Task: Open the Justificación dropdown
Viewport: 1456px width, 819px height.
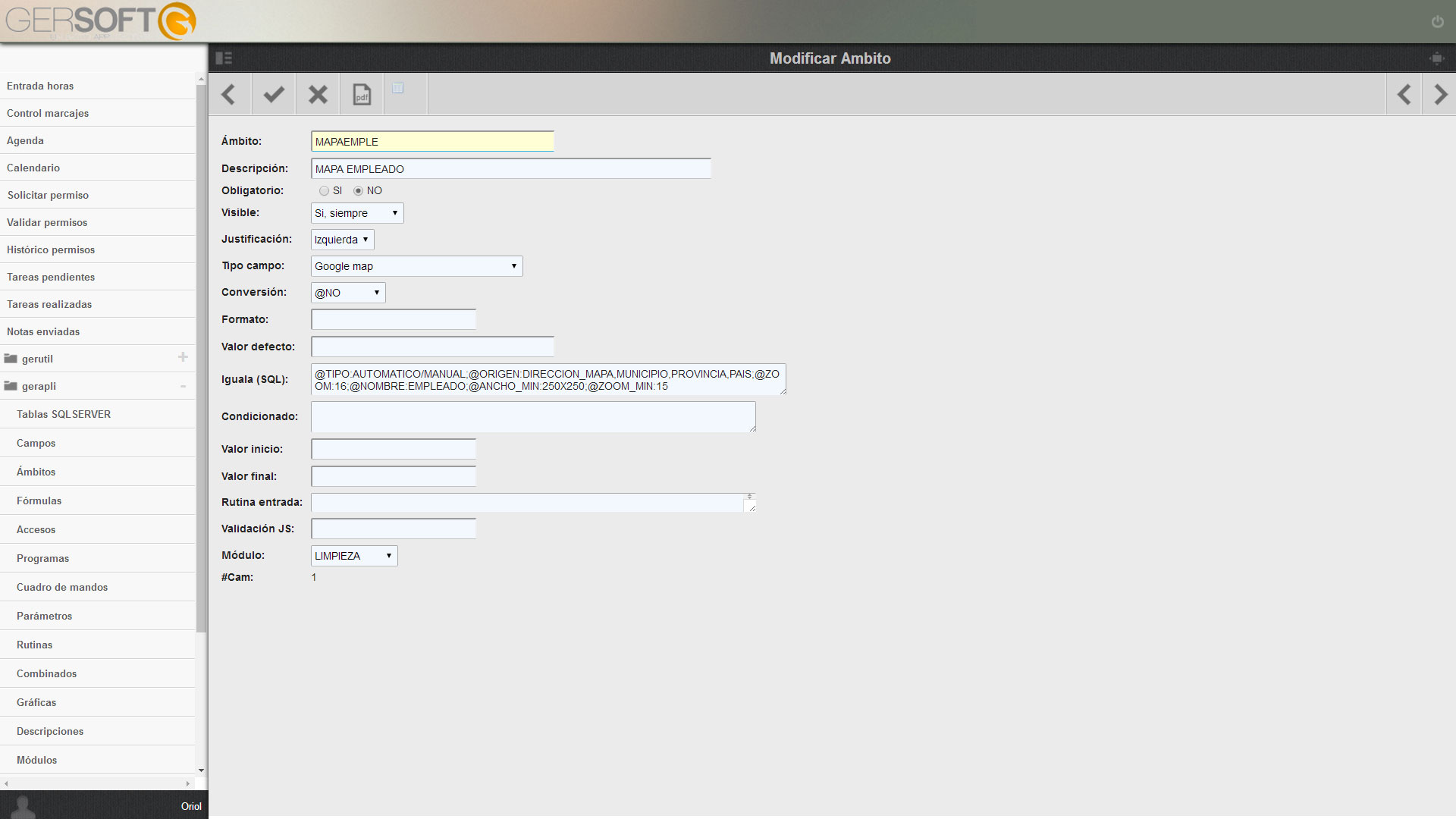Action: (343, 240)
